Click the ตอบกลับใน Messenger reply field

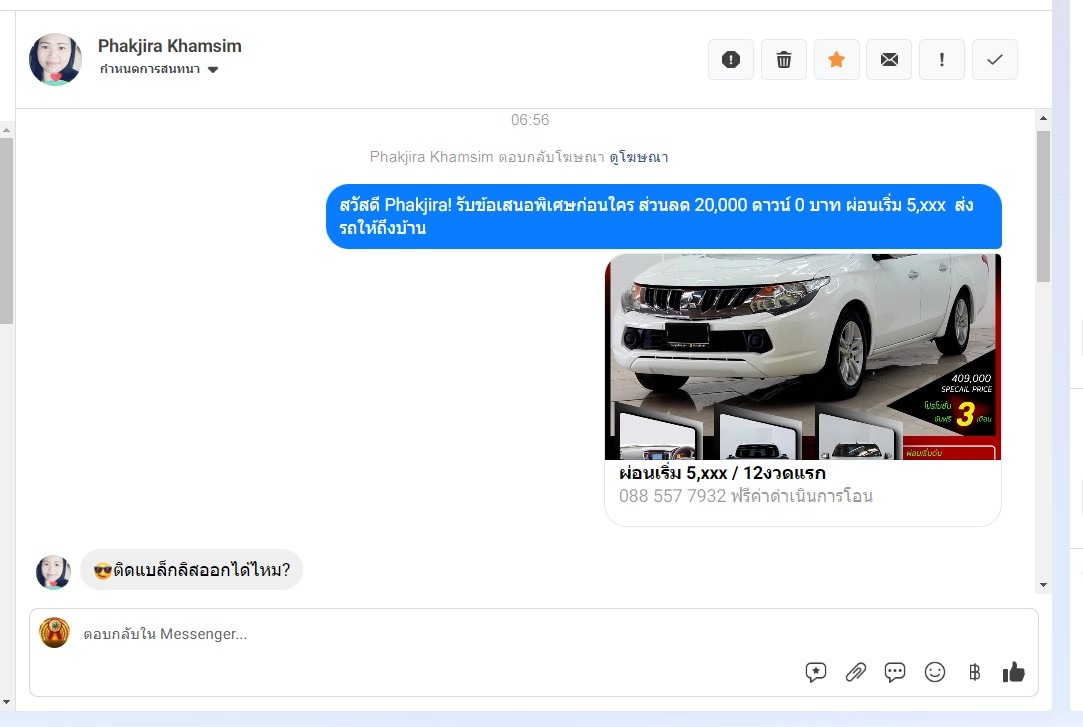tap(400, 634)
